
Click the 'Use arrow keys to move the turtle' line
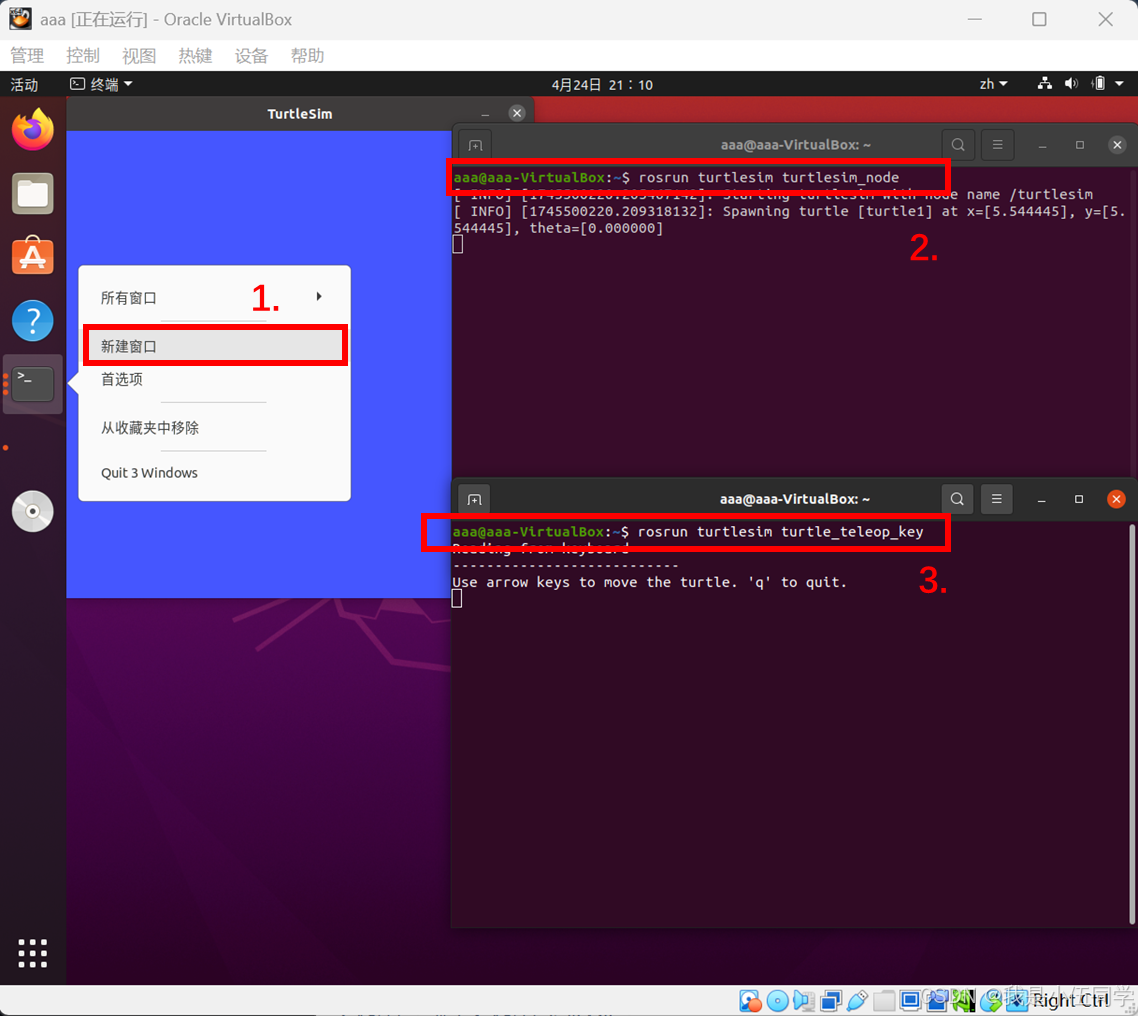point(649,582)
